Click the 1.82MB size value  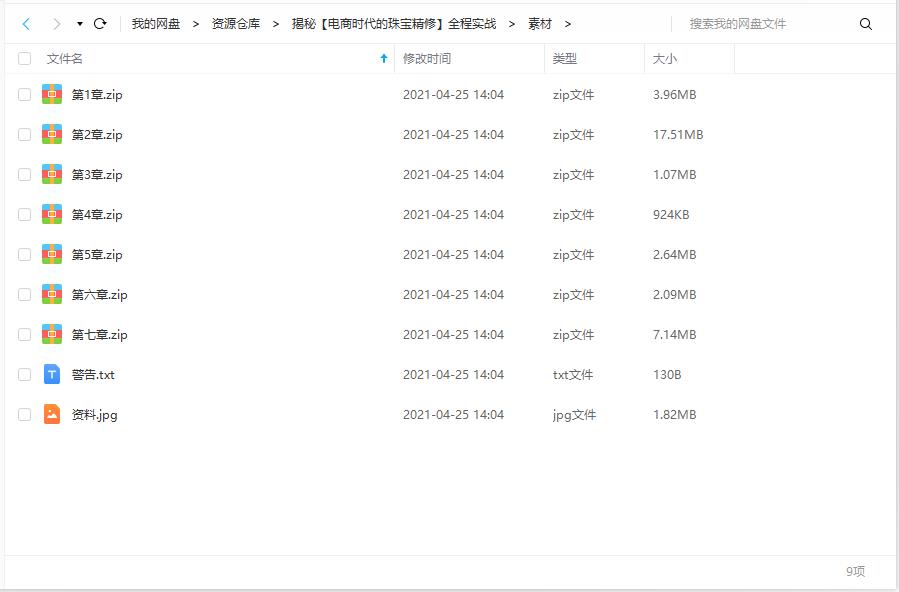click(674, 415)
